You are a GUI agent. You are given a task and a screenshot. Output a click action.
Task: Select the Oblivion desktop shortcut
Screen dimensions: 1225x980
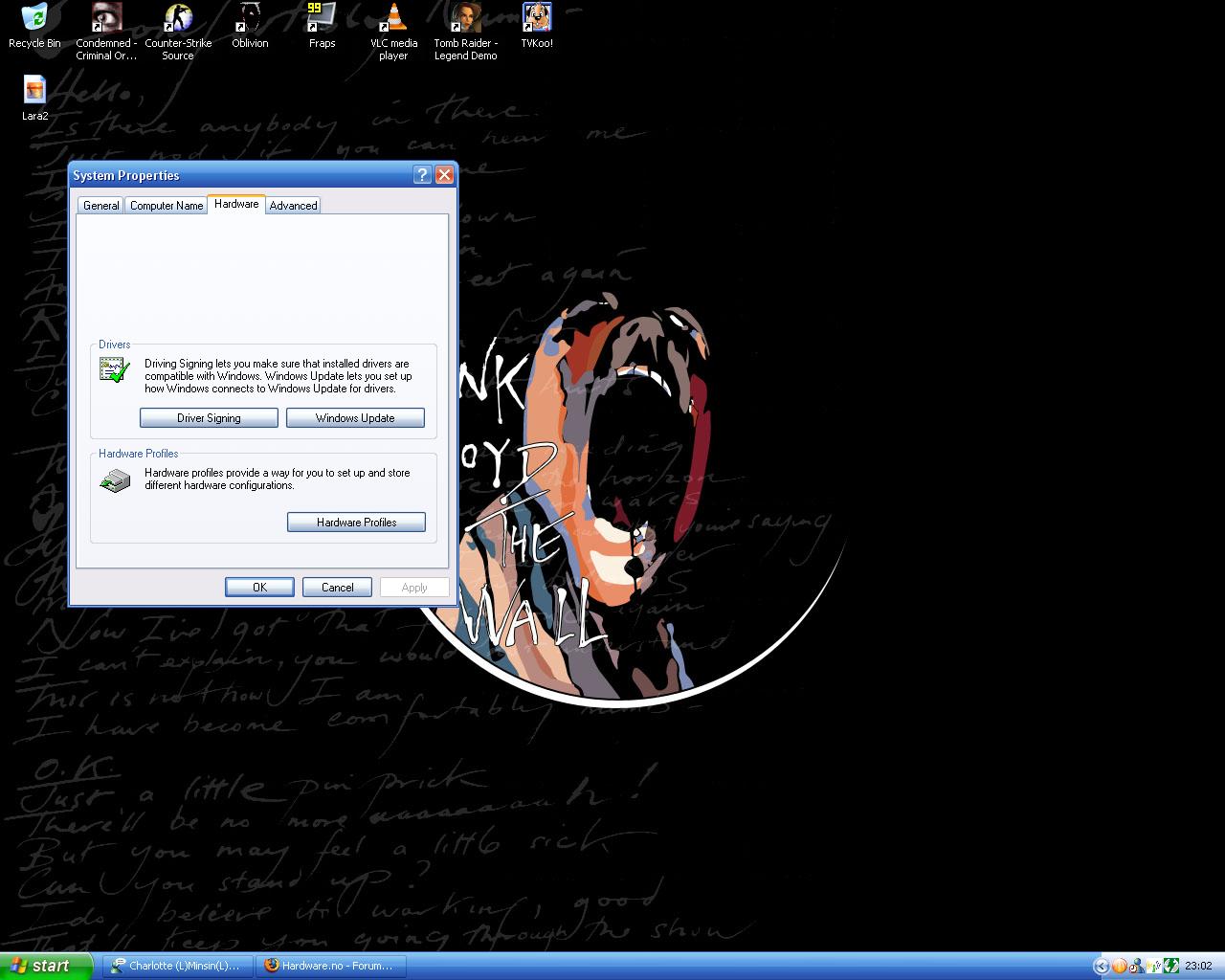(250, 27)
